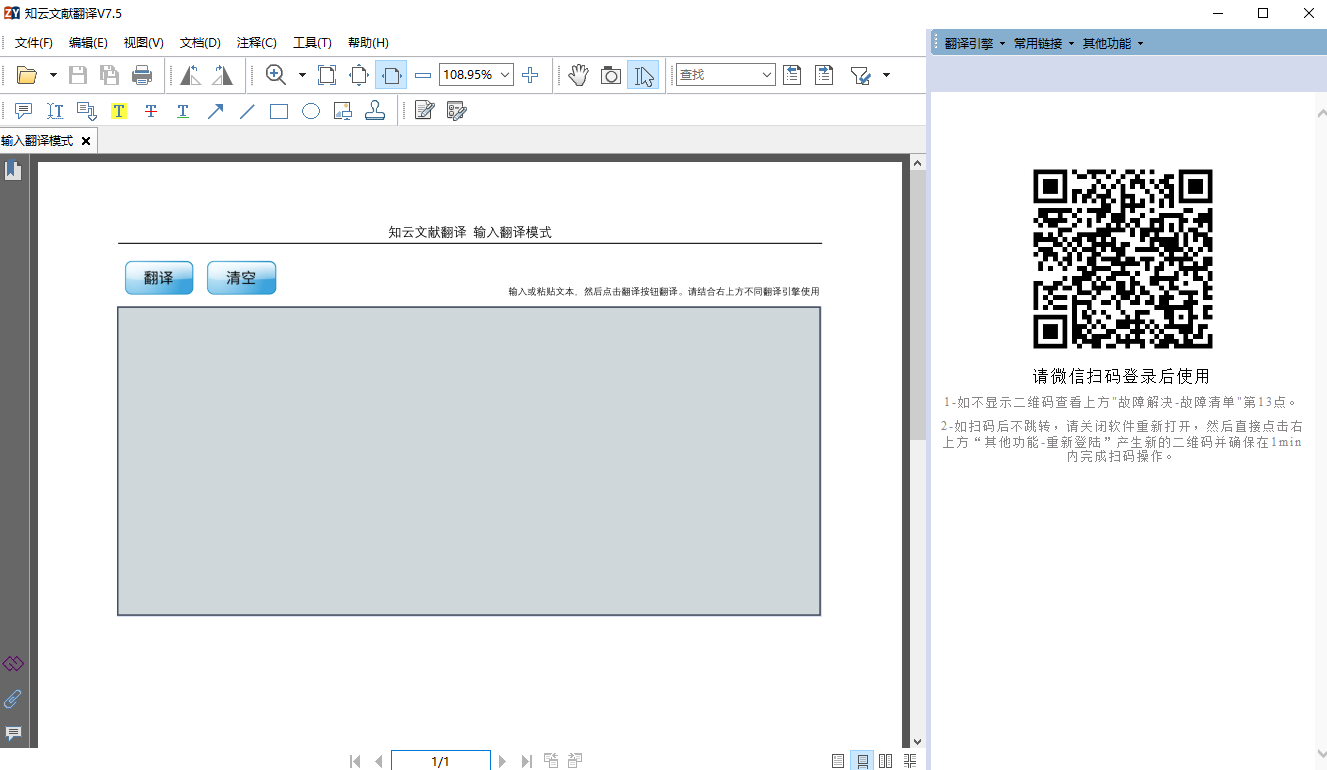Open the 注释 menu

(256, 42)
